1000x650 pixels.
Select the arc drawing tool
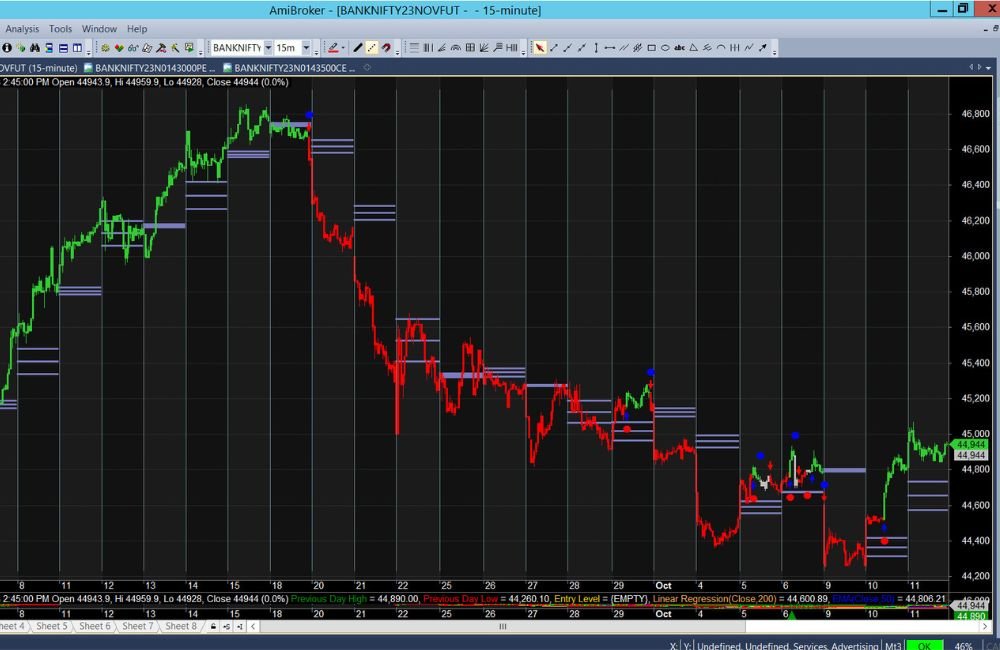721,48
